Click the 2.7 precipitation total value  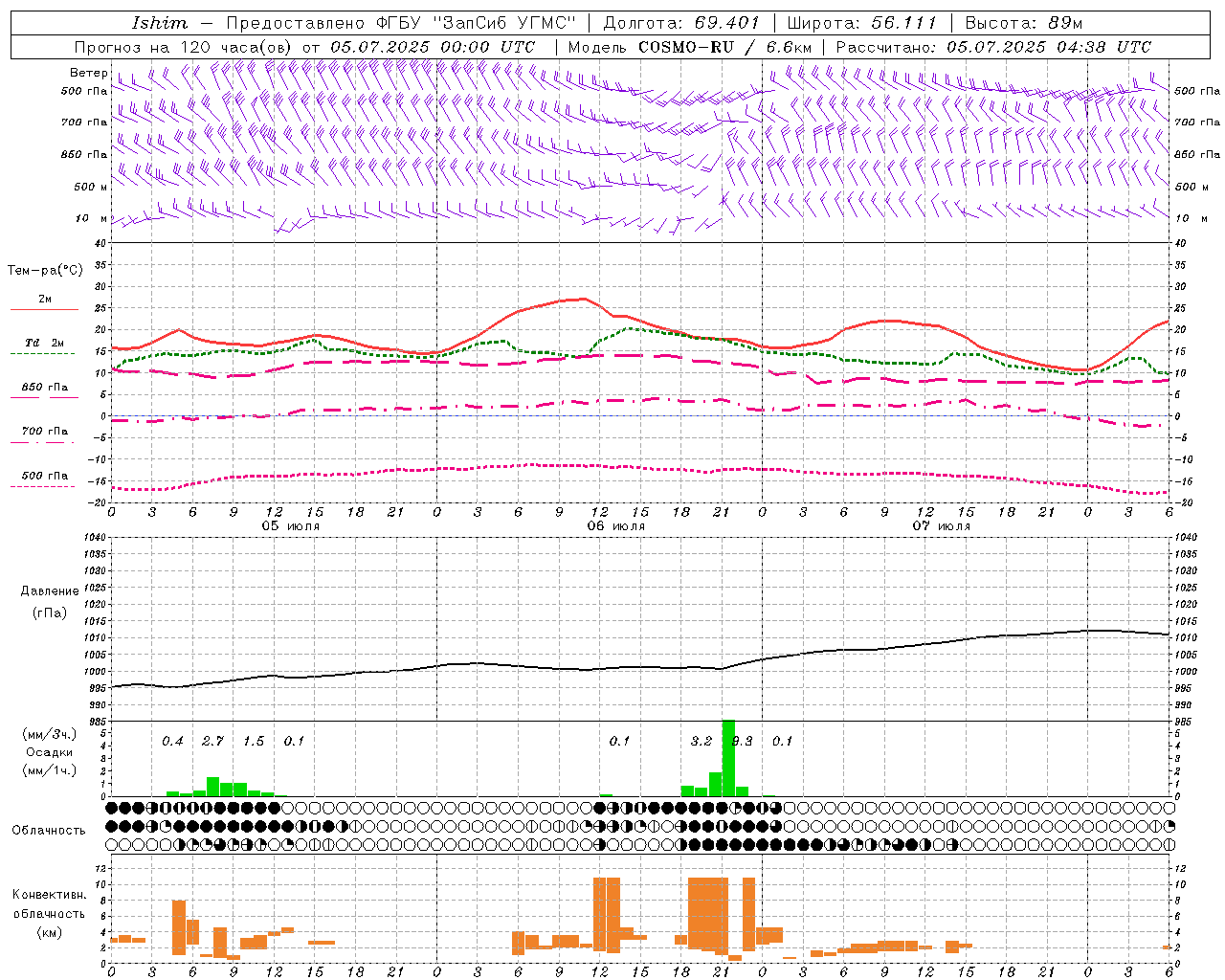click(x=213, y=741)
